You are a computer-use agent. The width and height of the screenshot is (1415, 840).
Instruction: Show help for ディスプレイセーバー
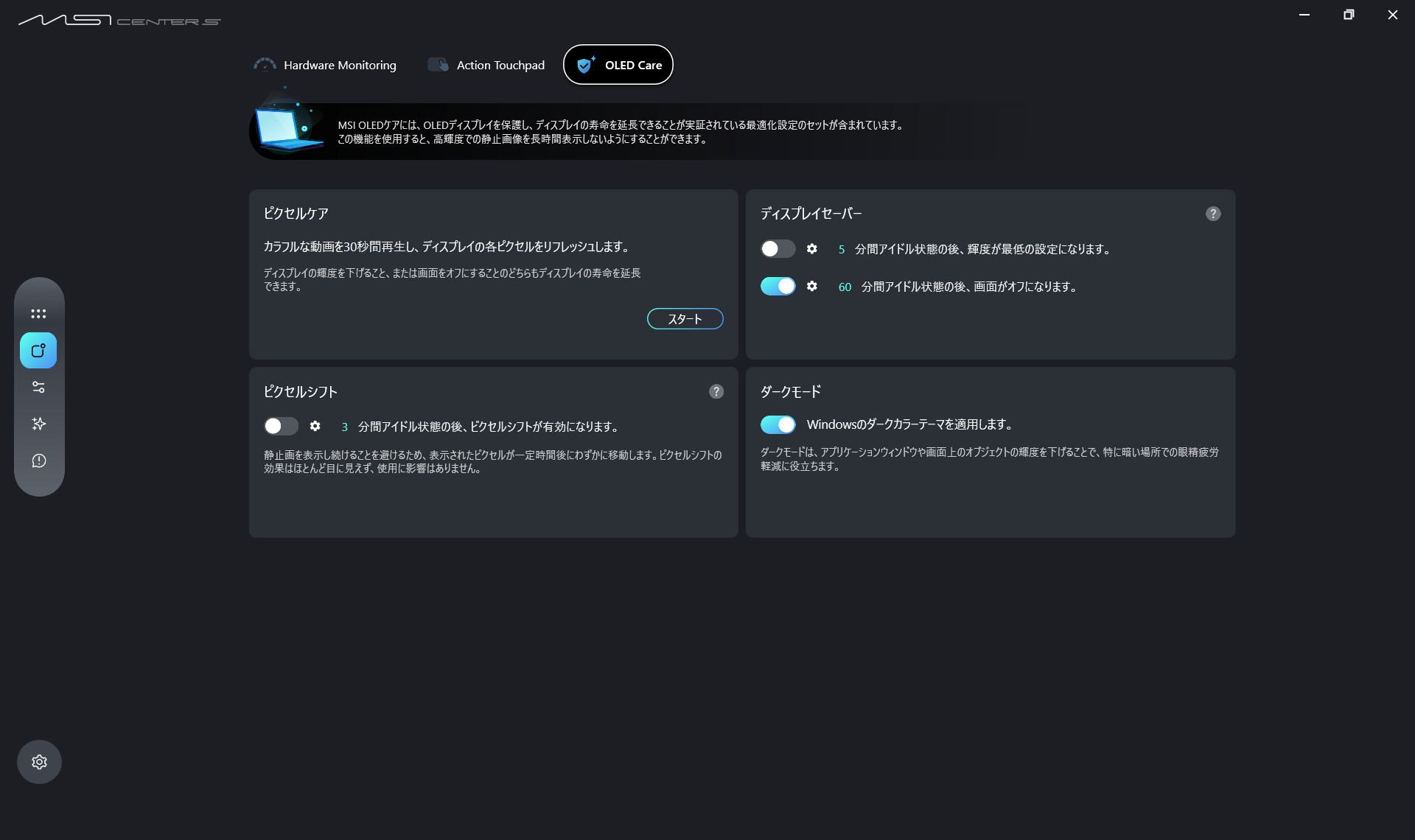point(1213,214)
